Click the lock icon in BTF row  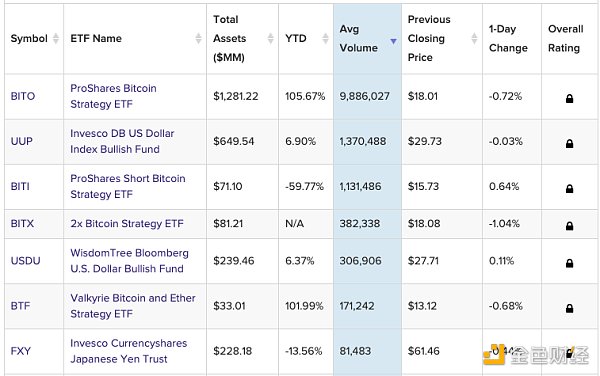(569, 308)
